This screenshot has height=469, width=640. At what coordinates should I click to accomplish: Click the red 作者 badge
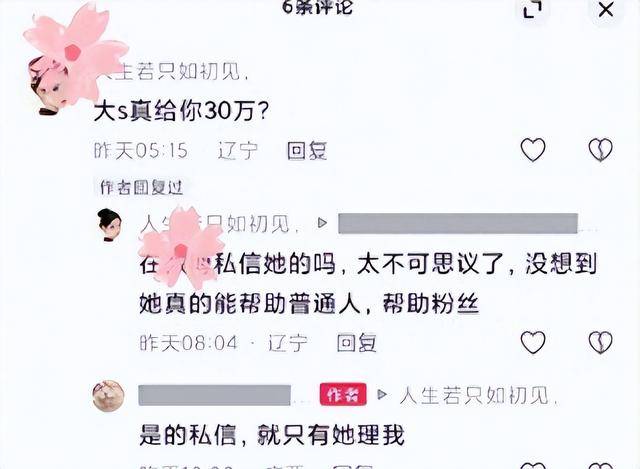(x=343, y=394)
